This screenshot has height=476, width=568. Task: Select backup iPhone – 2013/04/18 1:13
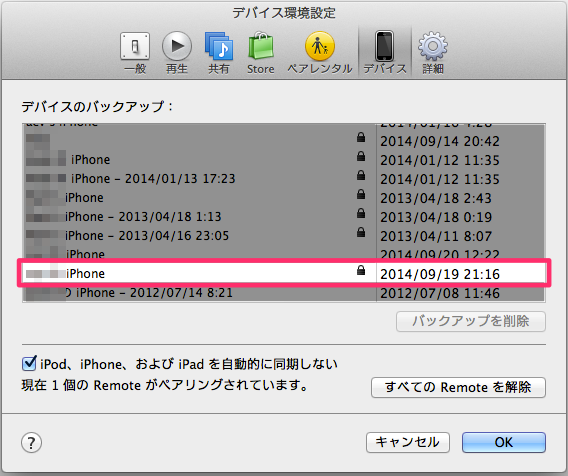(x=284, y=217)
